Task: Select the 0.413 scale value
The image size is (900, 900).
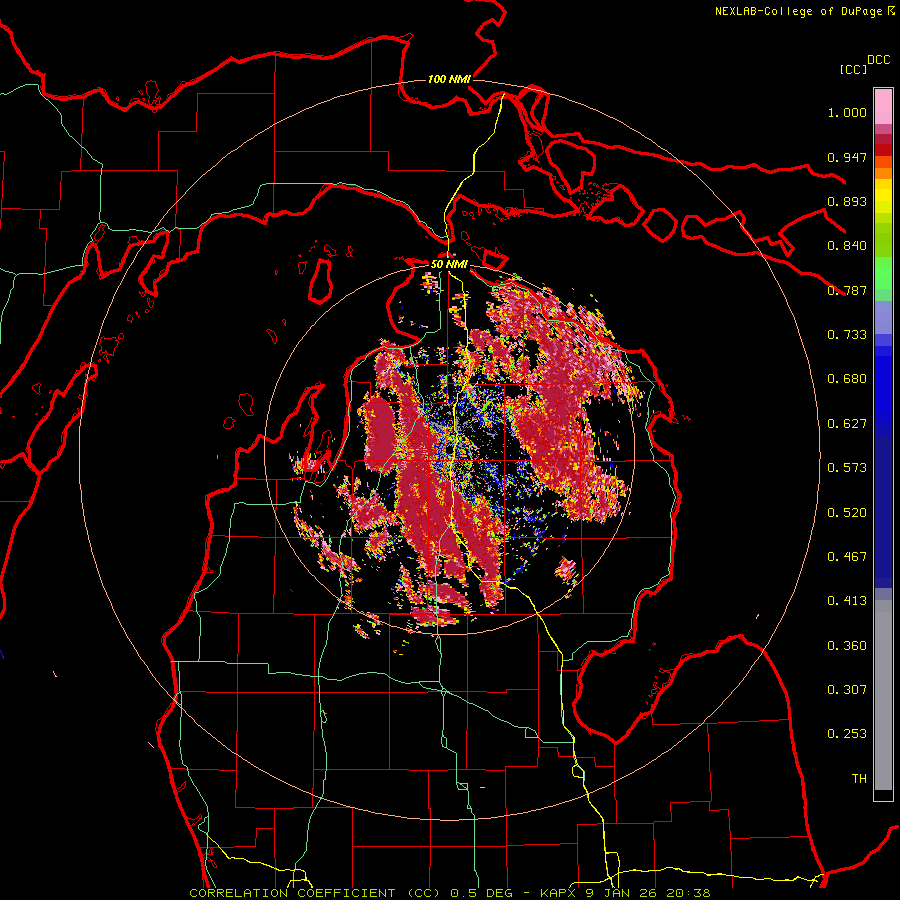Action: point(847,601)
